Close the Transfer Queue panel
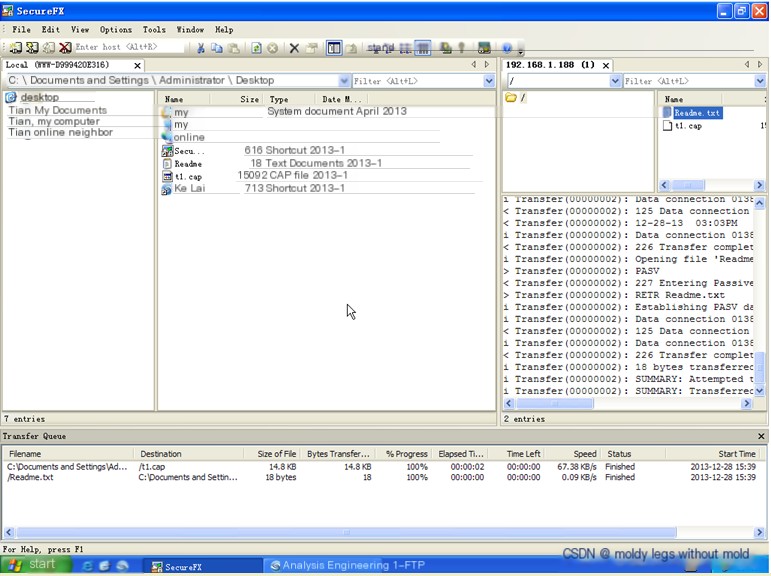 (761, 436)
